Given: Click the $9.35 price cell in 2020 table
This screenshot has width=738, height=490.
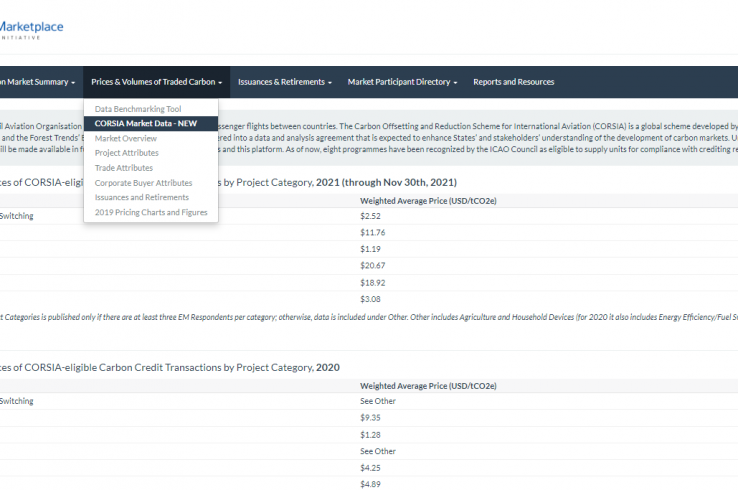Looking at the screenshot, I should pyautogui.click(x=371, y=417).
